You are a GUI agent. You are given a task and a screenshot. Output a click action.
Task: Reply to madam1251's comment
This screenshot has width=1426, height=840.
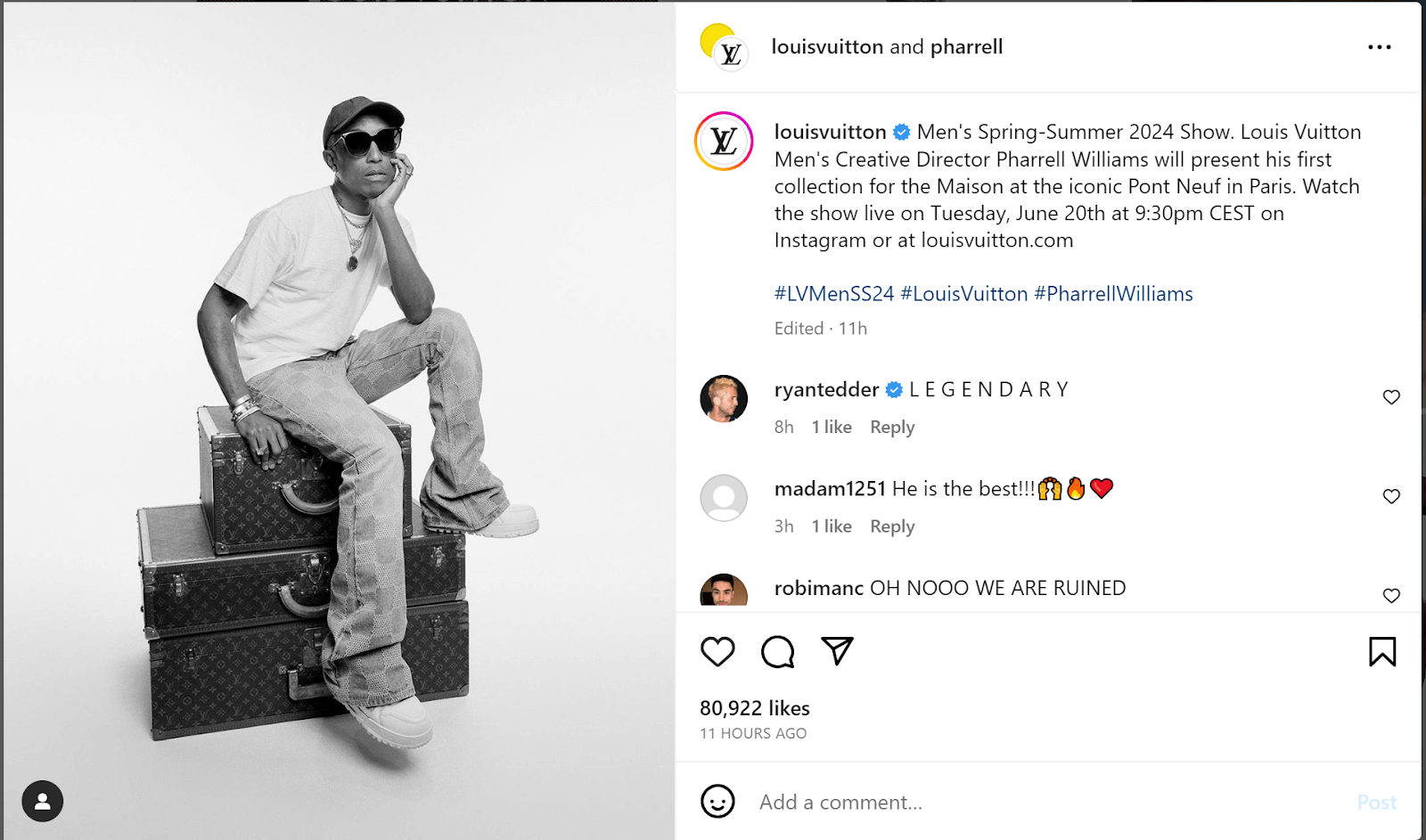pos(892,526)
